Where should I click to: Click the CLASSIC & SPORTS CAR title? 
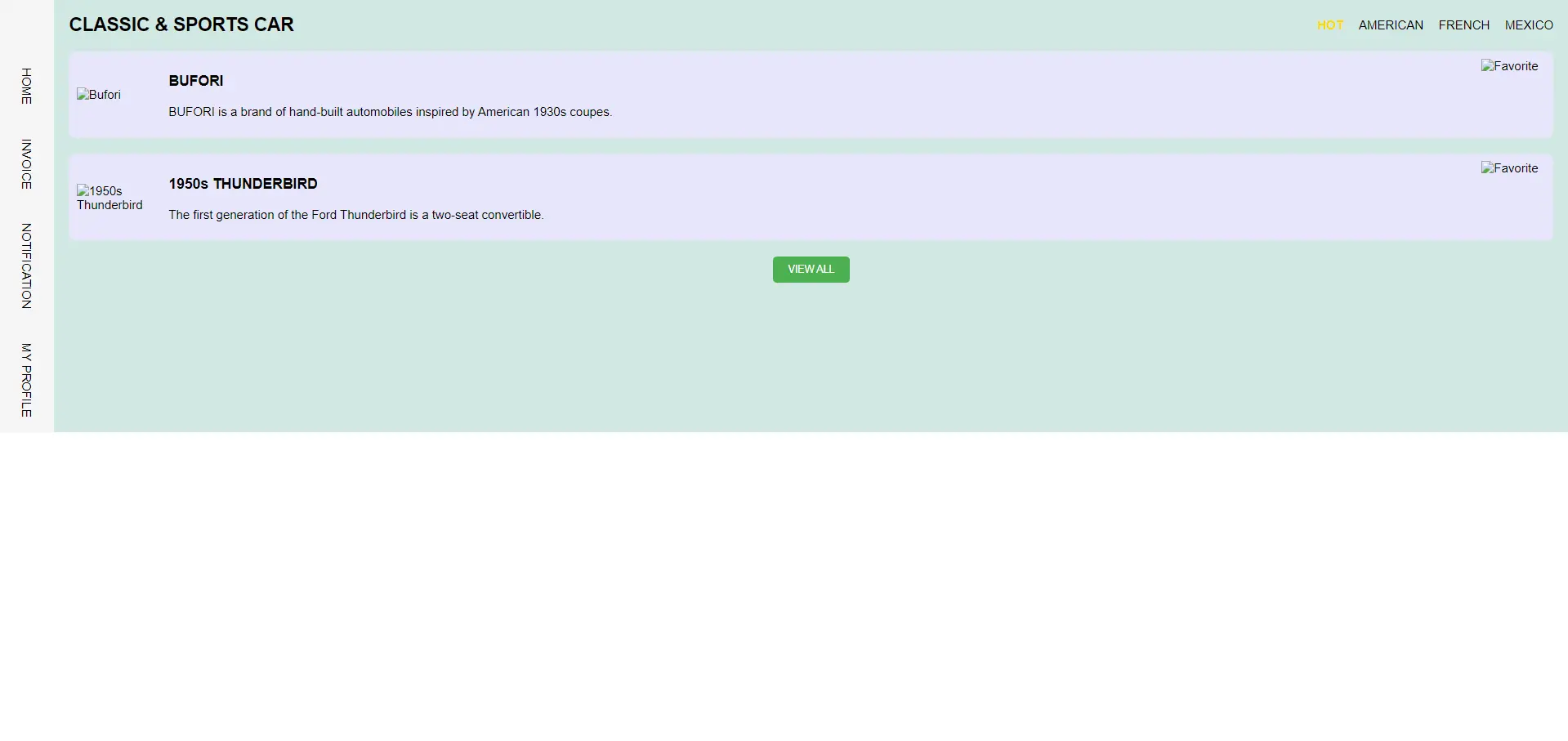(181, 25)
